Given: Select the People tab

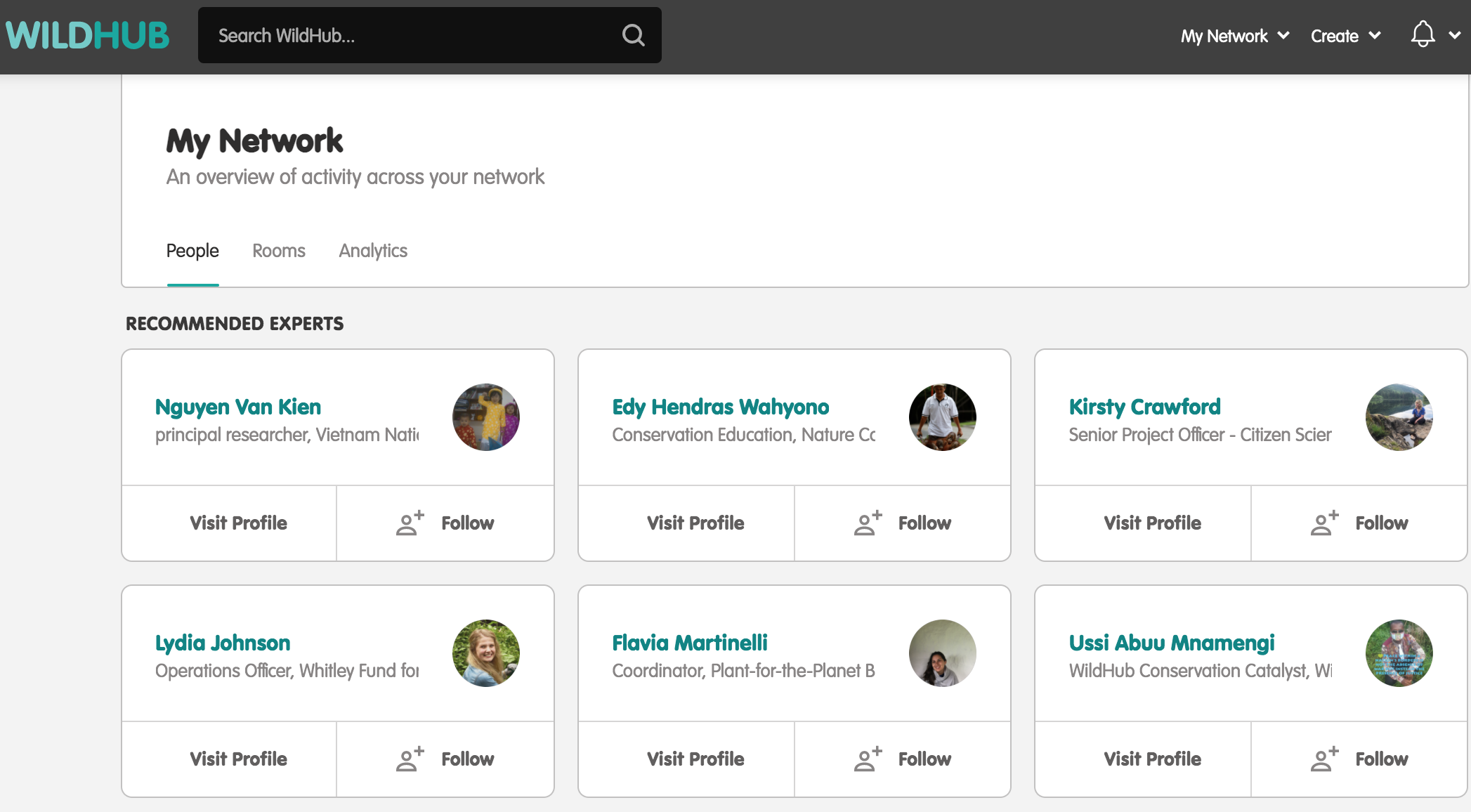Looking at the screenshot, I should point(192,251).
